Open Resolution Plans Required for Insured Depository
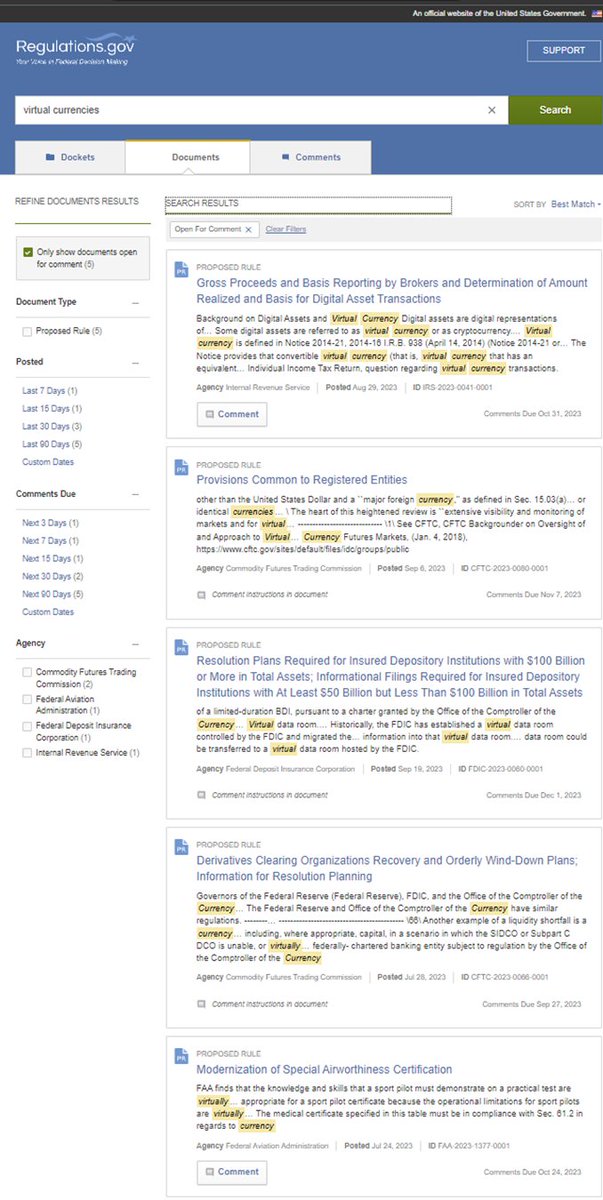 coord(390,677)
